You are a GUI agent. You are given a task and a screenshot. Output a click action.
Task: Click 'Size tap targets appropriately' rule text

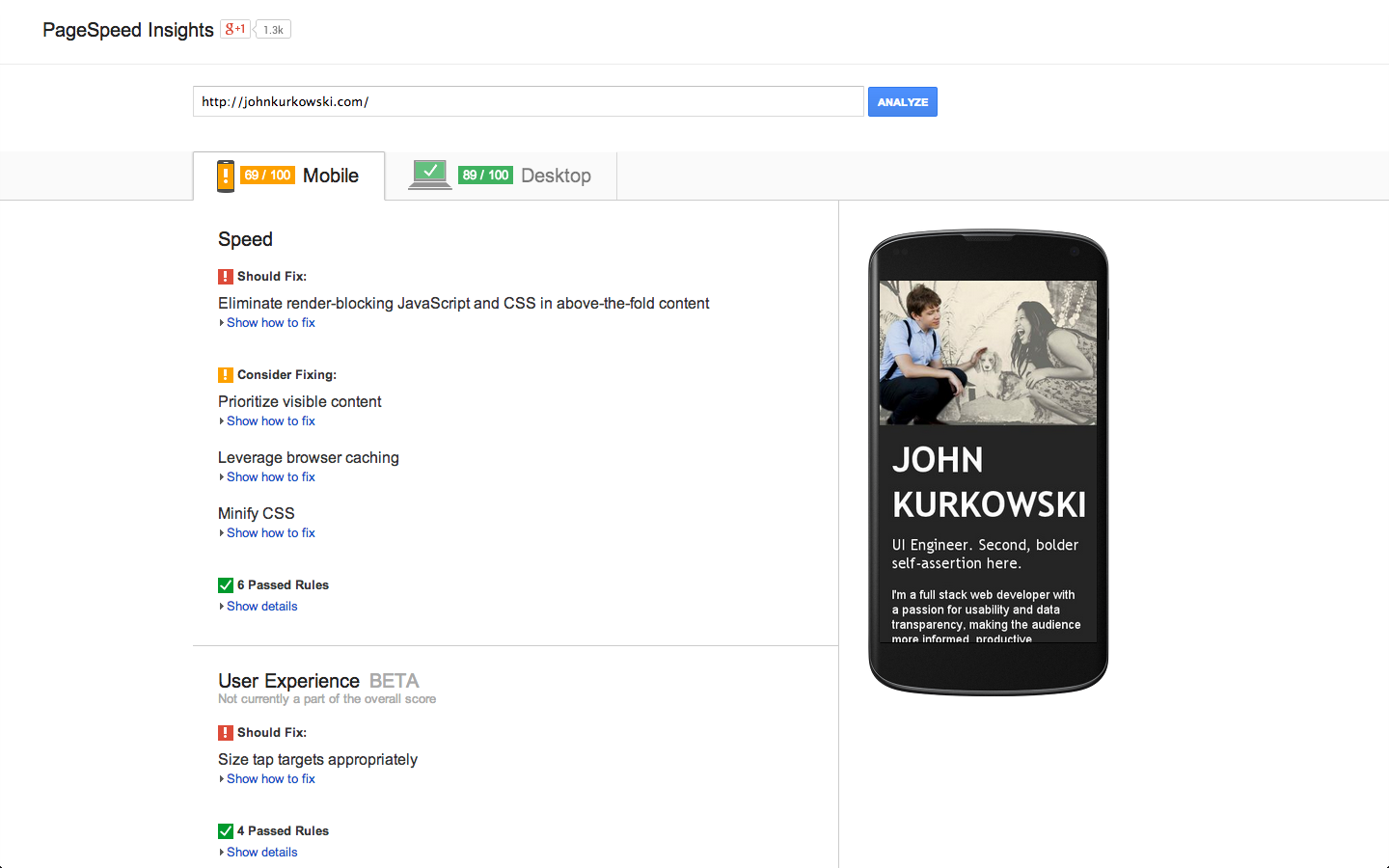(318, 760)
